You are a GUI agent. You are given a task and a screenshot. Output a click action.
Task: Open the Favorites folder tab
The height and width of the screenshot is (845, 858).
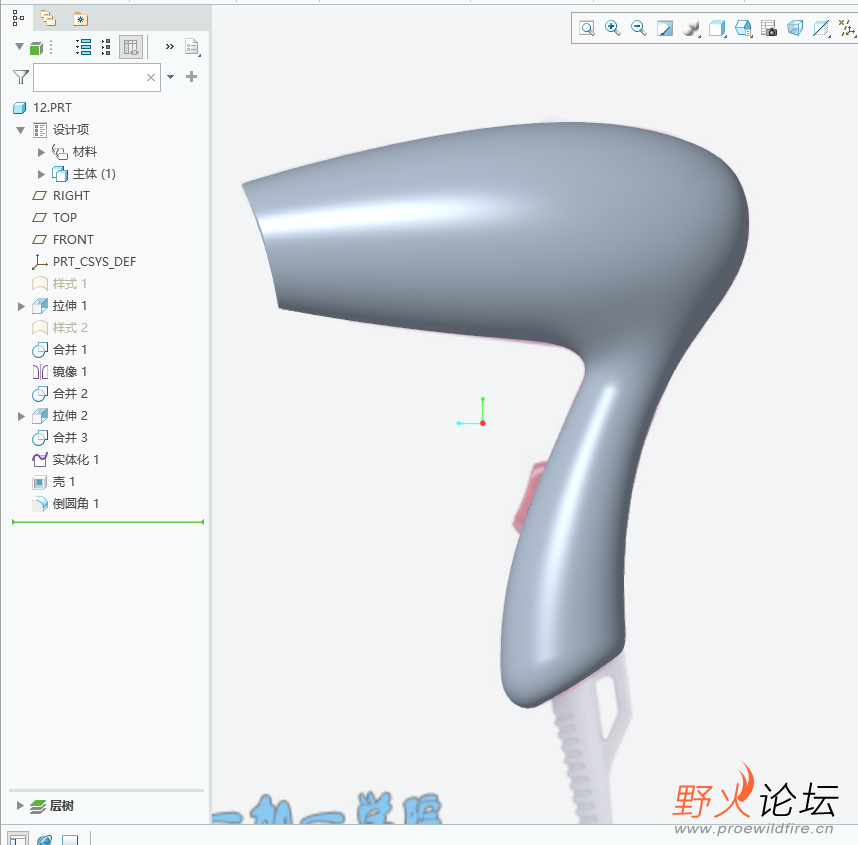click(80, 19)
